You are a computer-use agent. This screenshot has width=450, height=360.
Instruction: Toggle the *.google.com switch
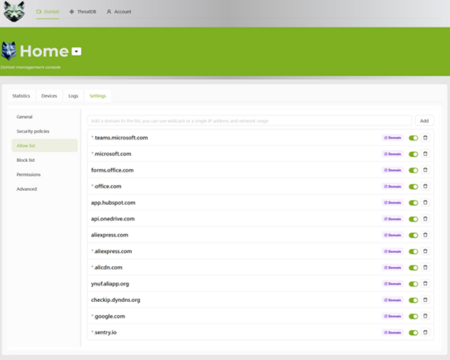[x=413, y=316]
